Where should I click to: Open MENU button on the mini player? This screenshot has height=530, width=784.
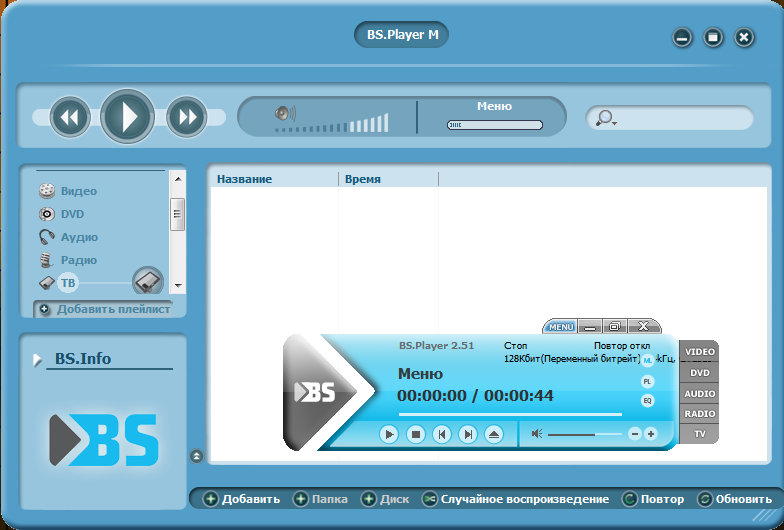(x=560, y=326)
